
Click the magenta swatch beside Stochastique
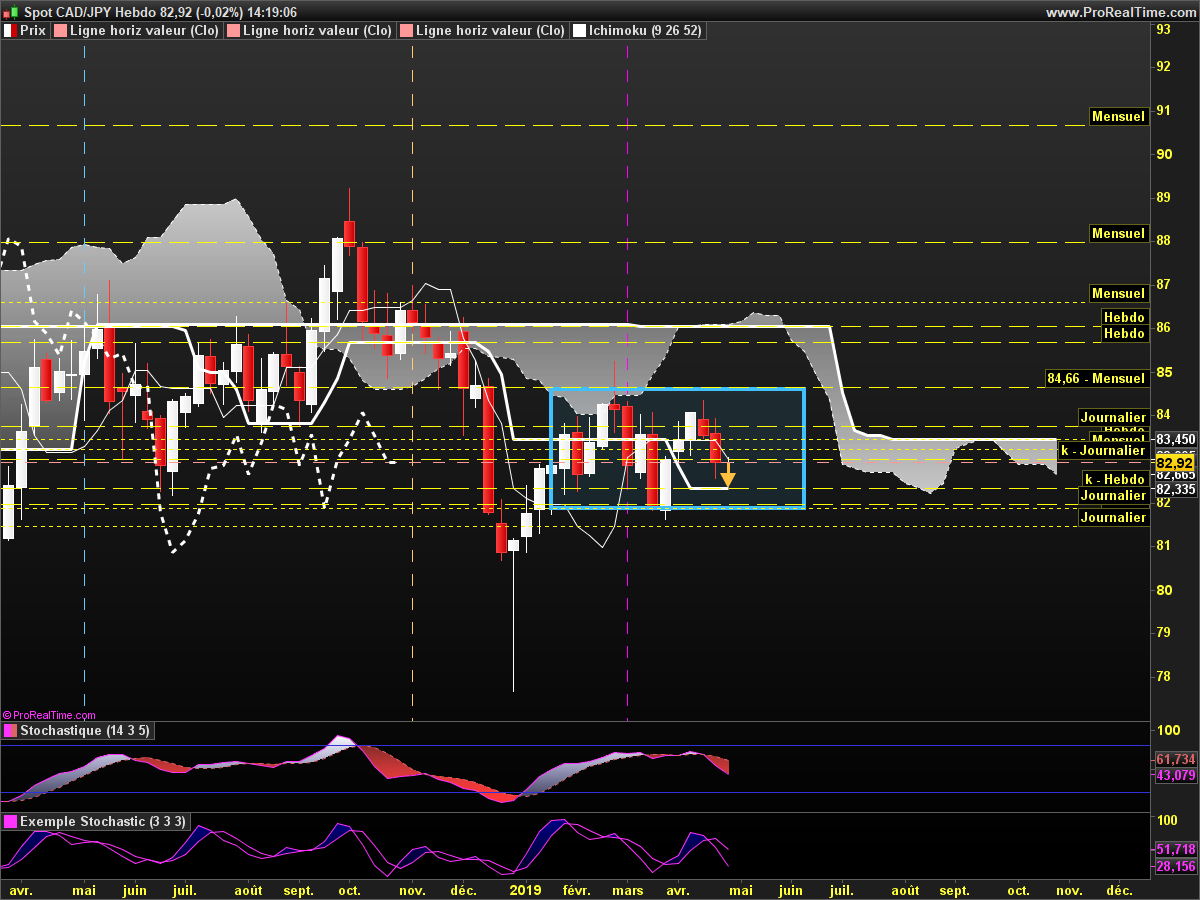[11, 731]
